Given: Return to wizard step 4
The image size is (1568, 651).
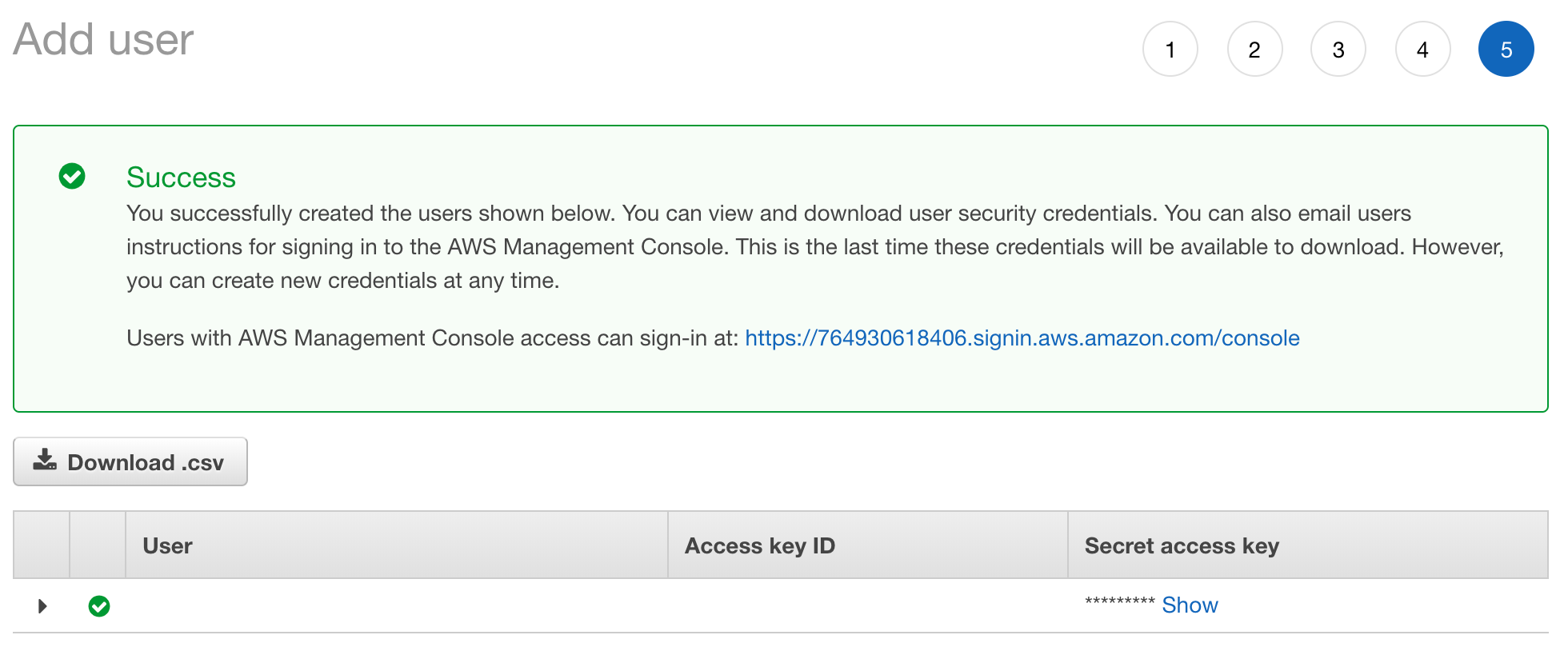Looking at the screenshot, I should tap(1422, 50).
